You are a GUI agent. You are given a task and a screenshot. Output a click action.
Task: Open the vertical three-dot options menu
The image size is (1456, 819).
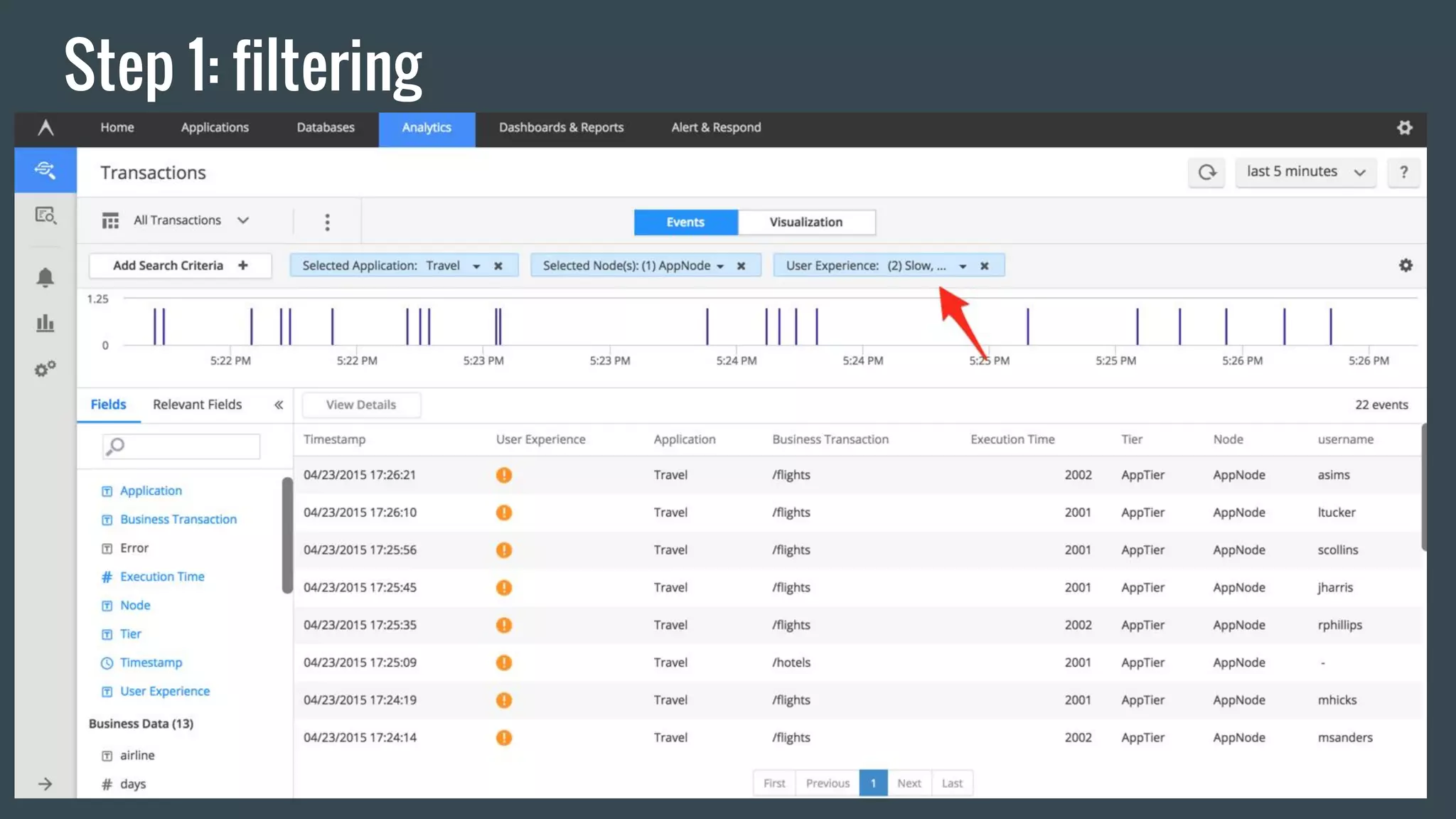[x=327, y=223]
